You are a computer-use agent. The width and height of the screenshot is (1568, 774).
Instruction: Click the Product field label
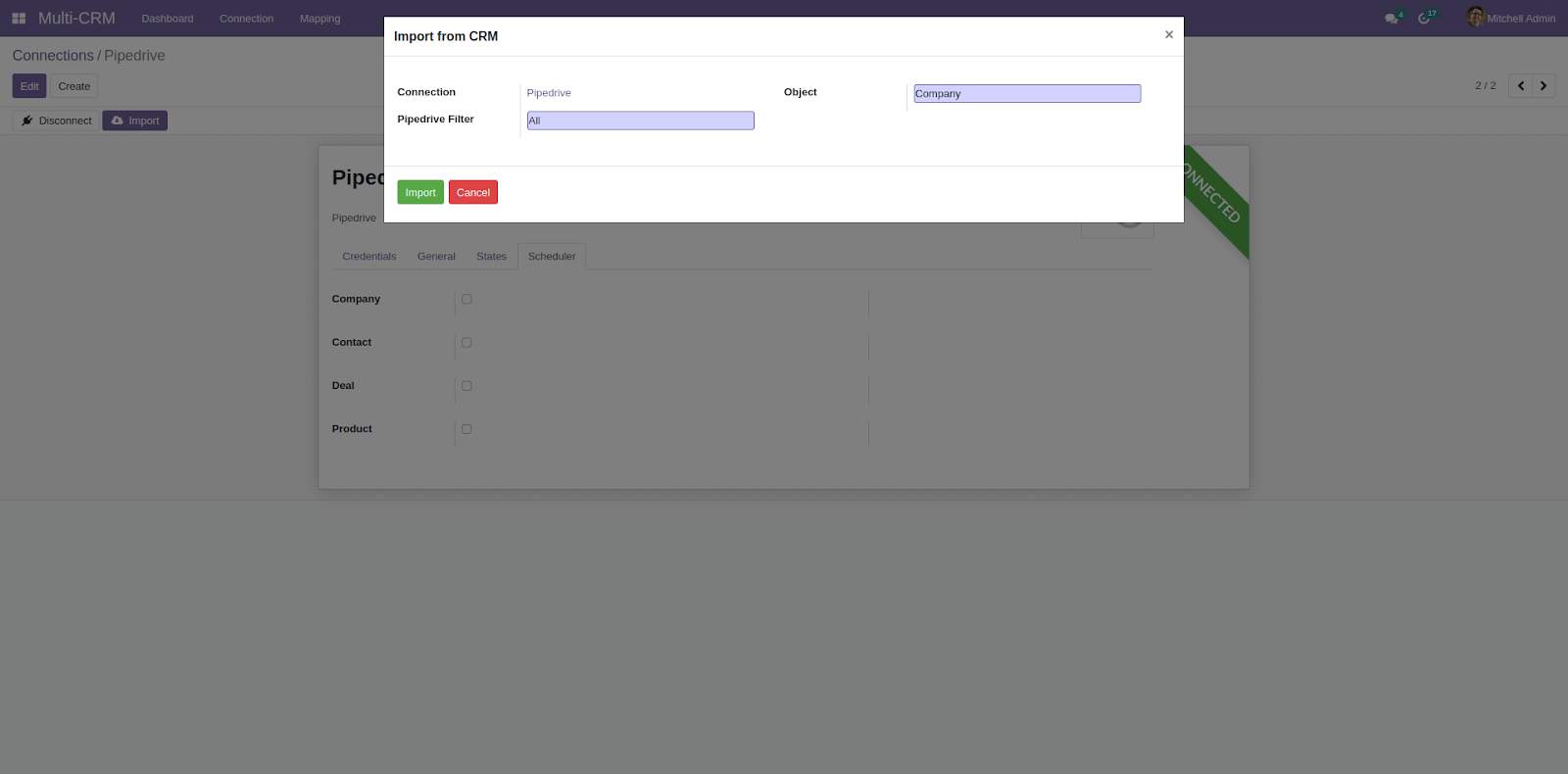[x=352, y=429]
